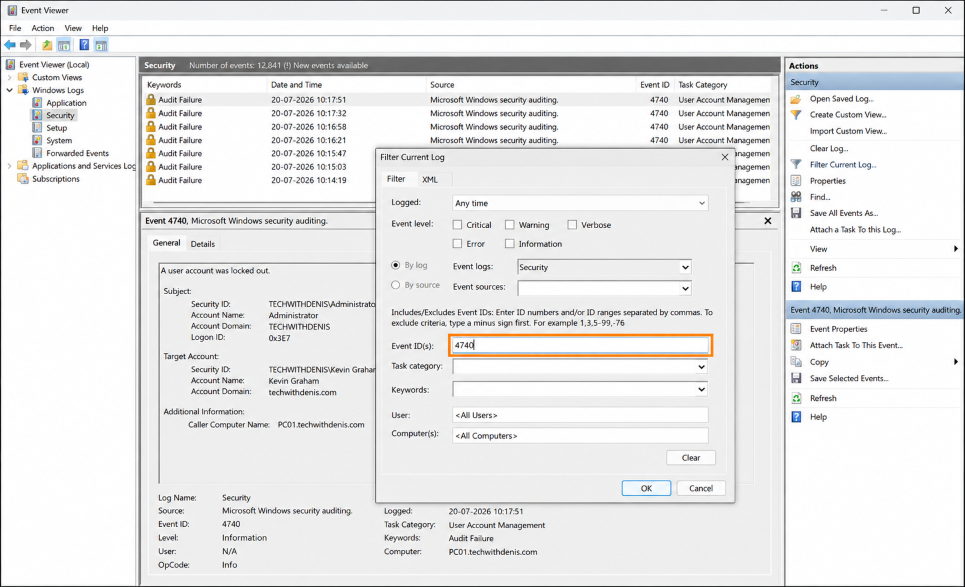Check the Information event level box

(510, 244)
